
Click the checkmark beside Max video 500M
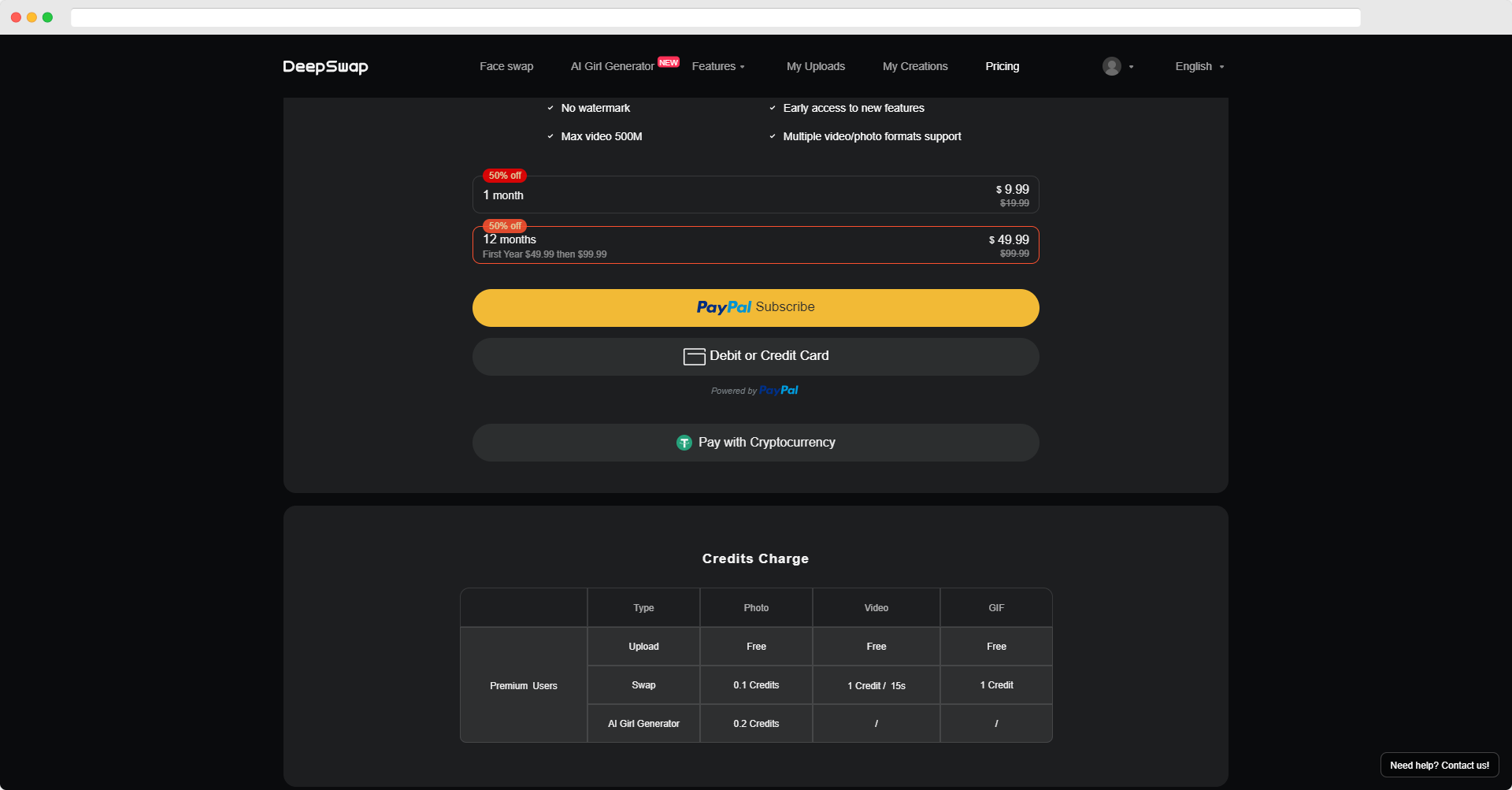[x=550, y=135]
